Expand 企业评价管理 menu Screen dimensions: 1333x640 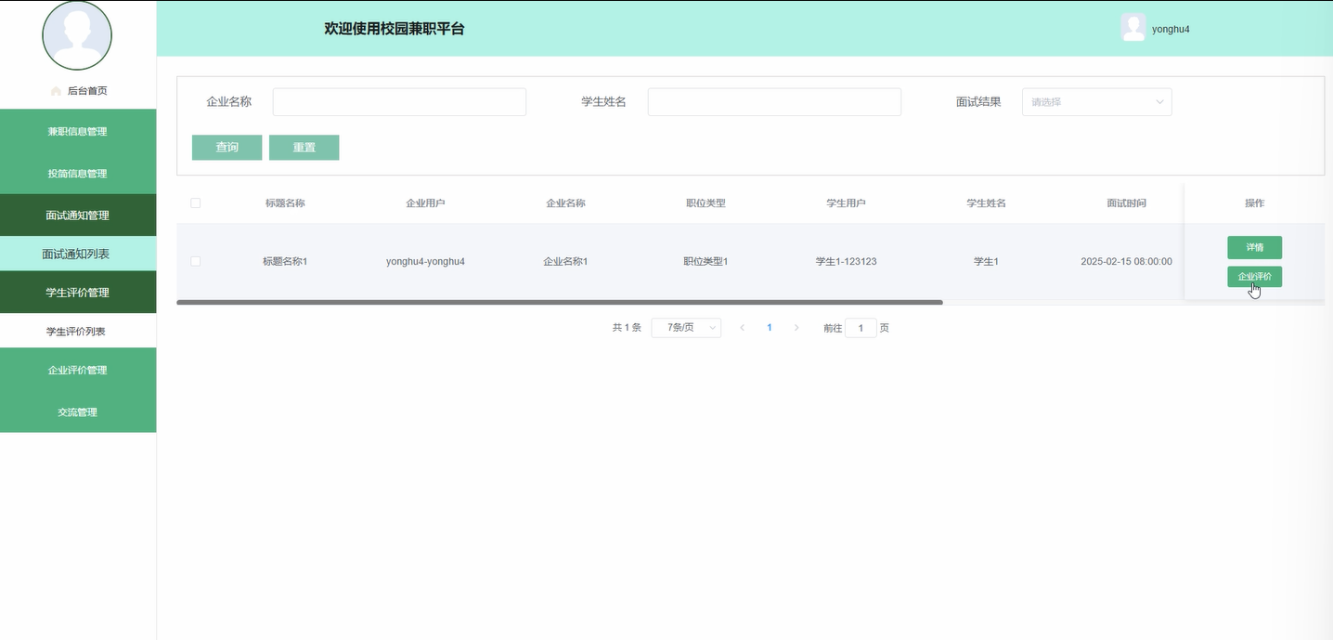tap(78, 370)
